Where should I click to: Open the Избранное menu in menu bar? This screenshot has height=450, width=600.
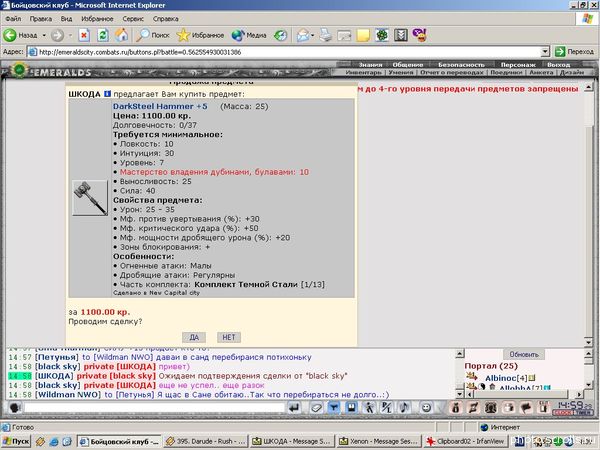(x=97, y=19)
